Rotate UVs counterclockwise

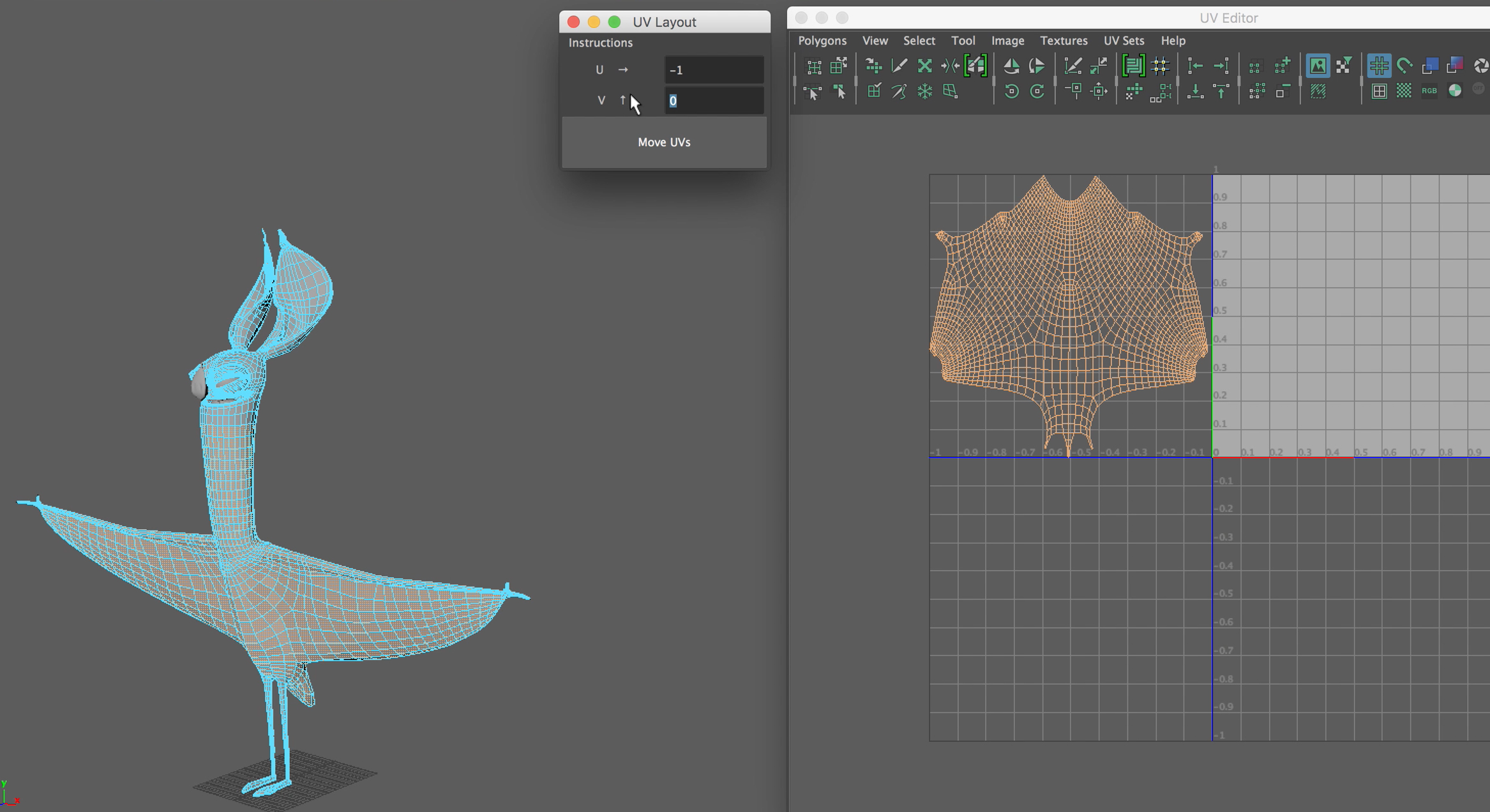point(1011,91)
